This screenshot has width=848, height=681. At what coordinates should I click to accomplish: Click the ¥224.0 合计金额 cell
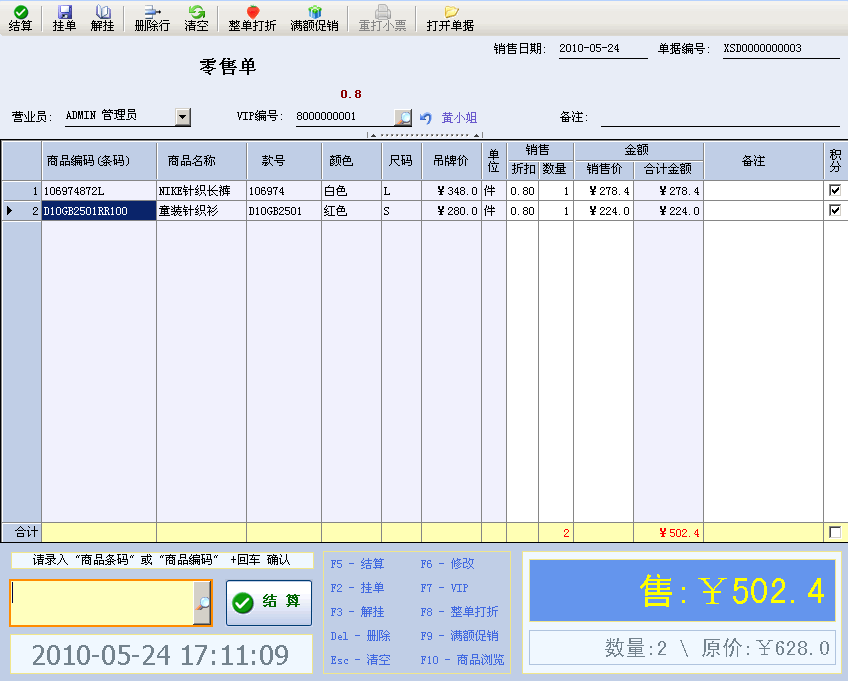point(668,211)
